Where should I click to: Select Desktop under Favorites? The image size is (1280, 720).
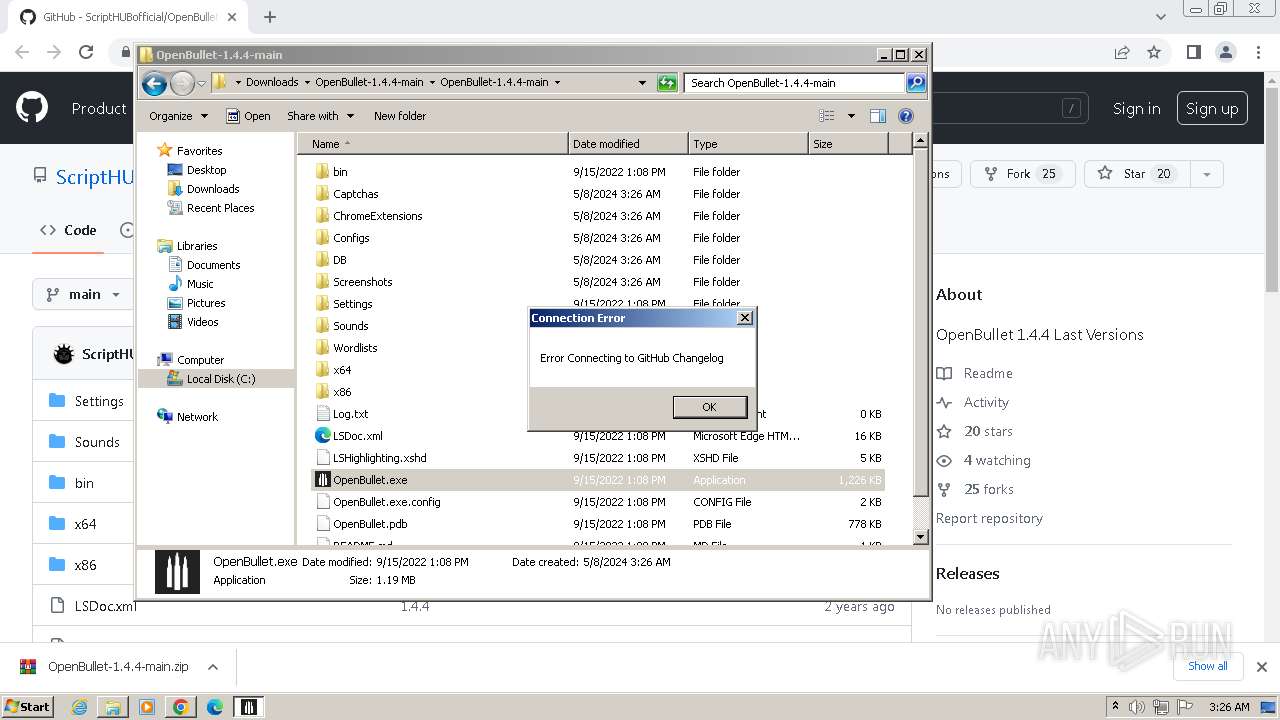(x=206, y=170)
